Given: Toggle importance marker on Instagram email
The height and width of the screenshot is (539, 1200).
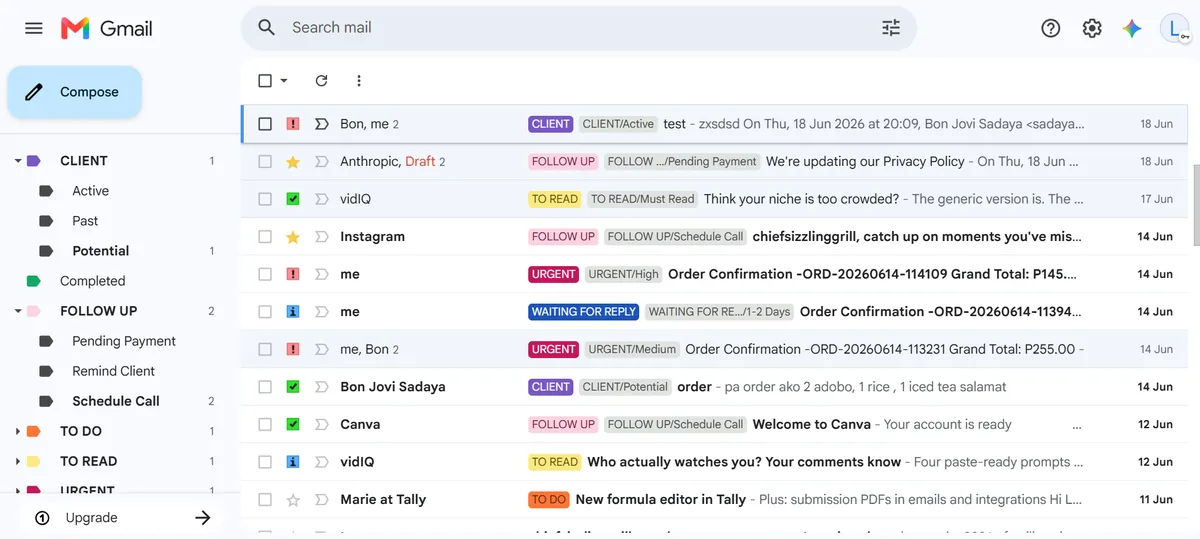Looking at the screenshot, I should point(322,237).
